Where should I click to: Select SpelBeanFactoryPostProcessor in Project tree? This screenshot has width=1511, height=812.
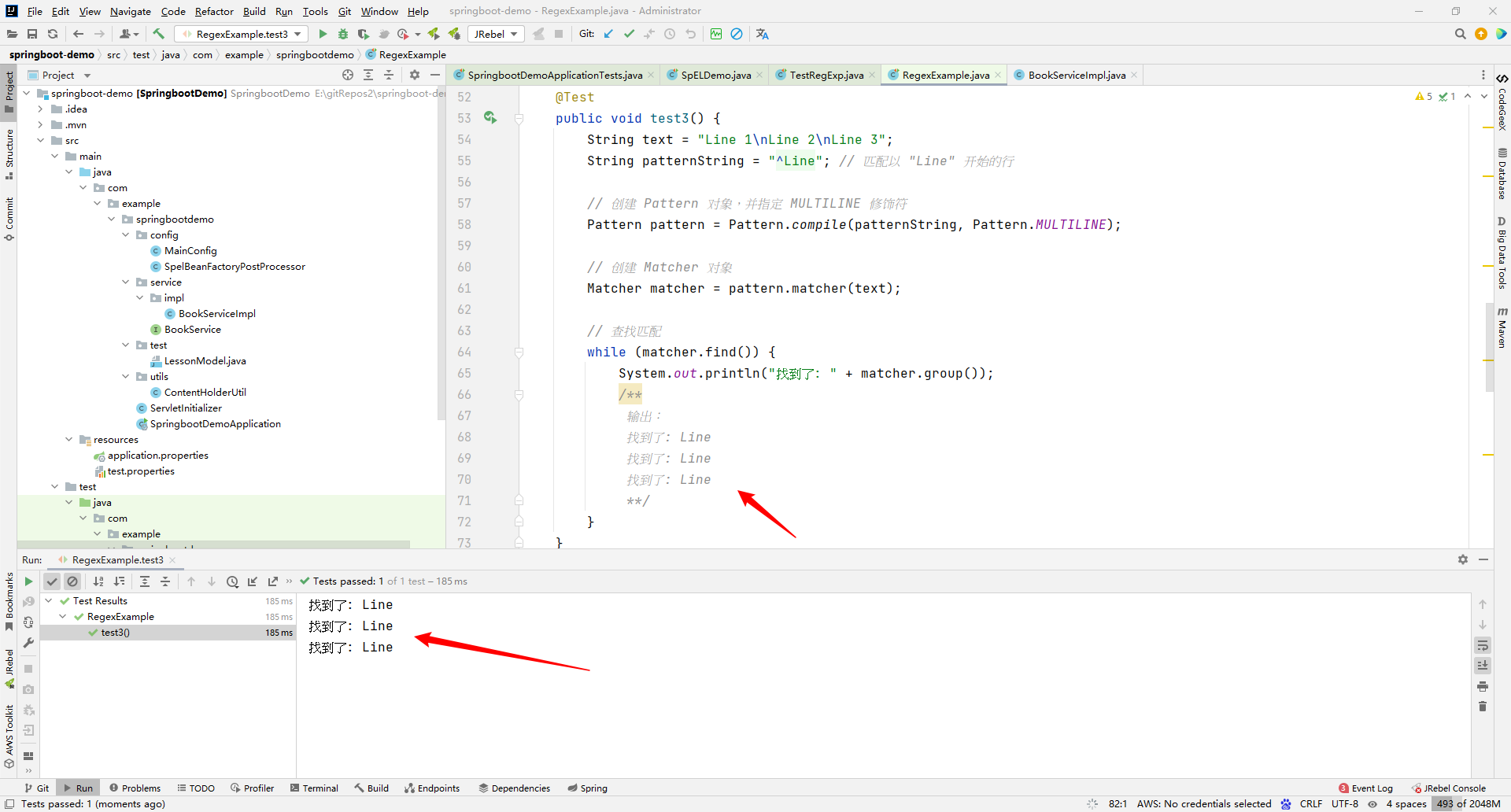tap(235, 267)
